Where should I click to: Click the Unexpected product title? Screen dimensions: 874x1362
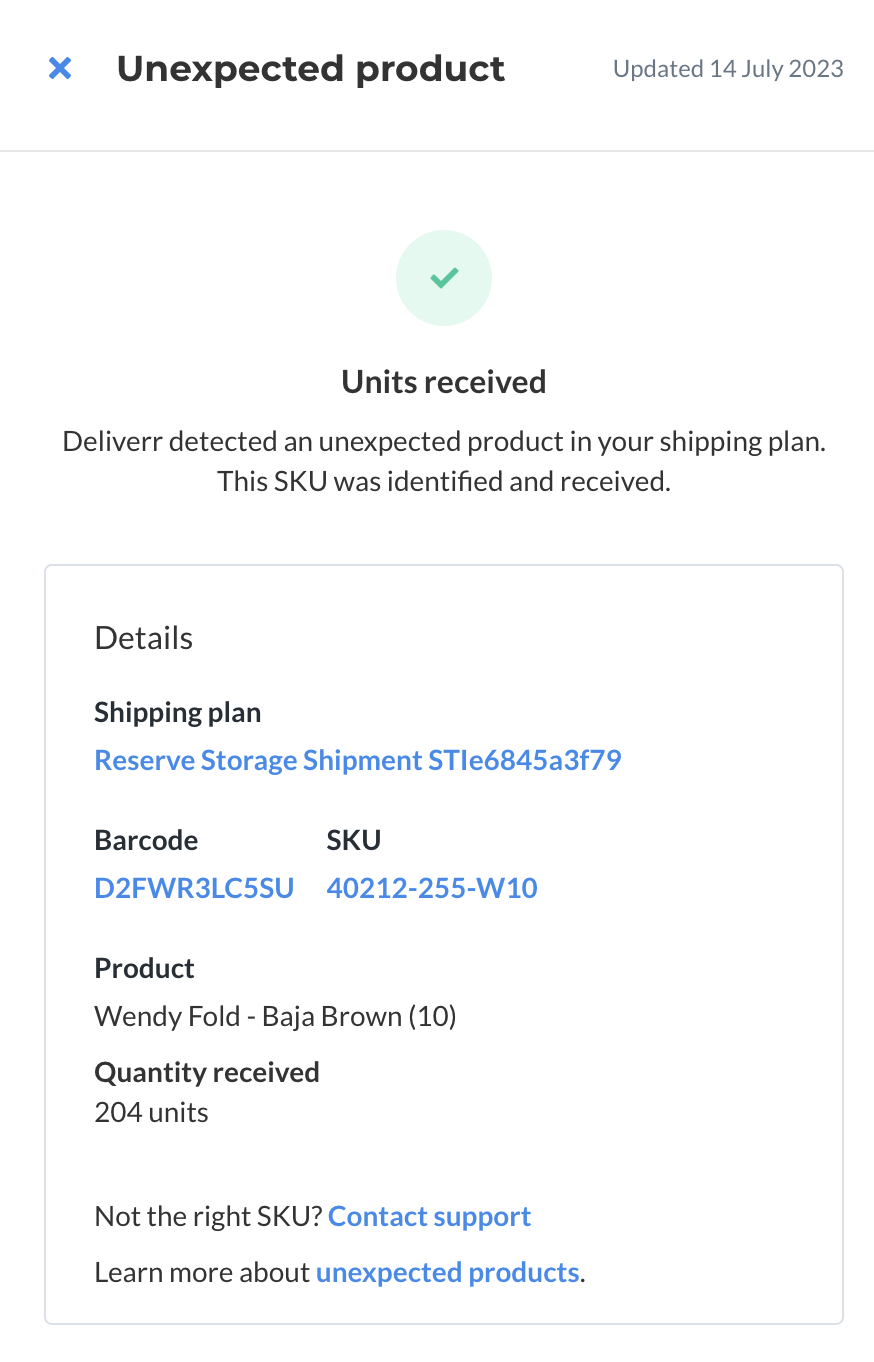click(311, 69)
